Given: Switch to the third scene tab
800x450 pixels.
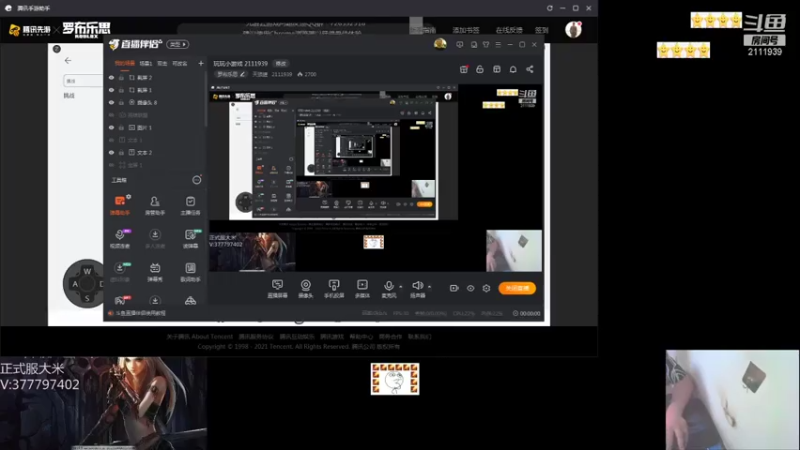Looking at the screenshot, I should coord(162,63).
